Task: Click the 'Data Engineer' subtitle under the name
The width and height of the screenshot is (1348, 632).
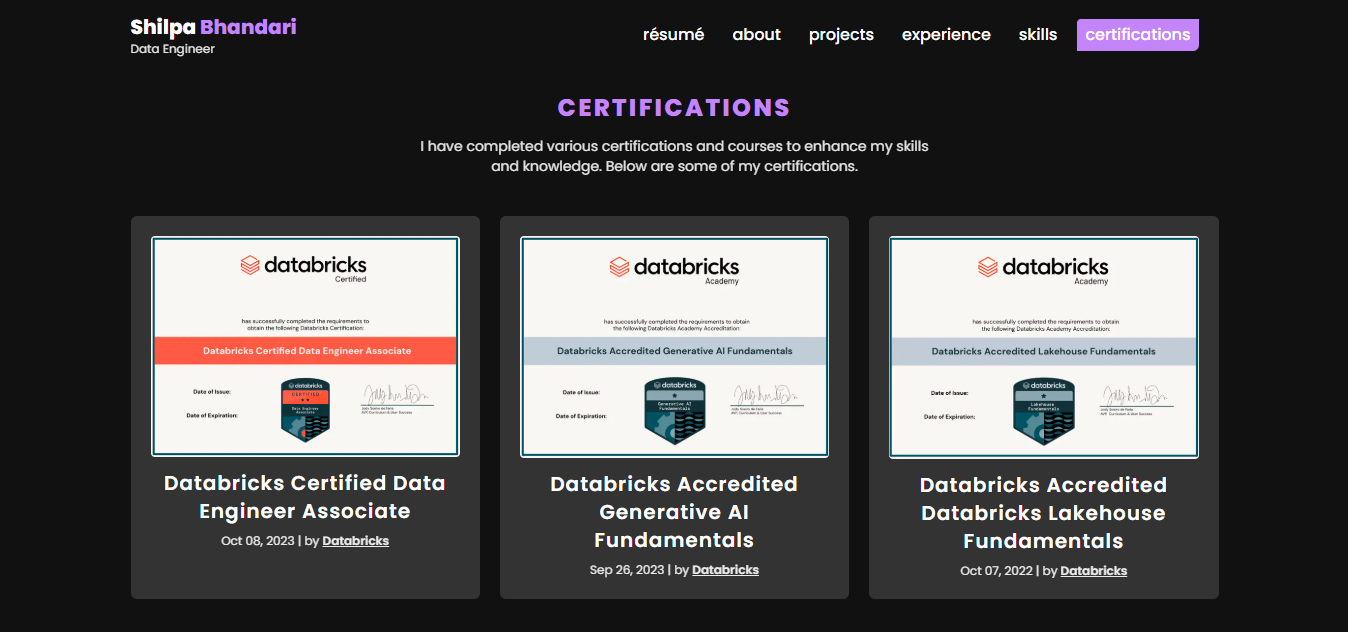Action: (x=172, y=49)
